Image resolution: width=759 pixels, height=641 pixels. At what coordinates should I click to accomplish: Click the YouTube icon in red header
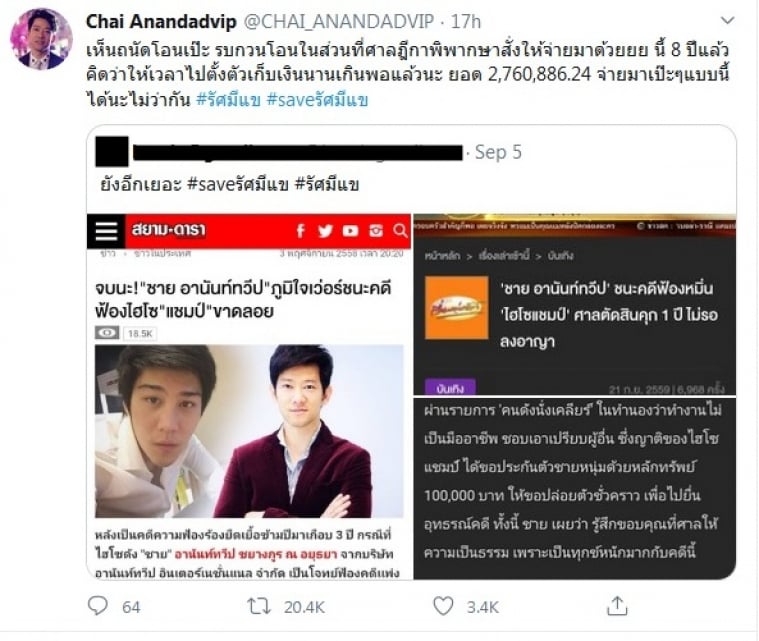click(x=350, y=231)
